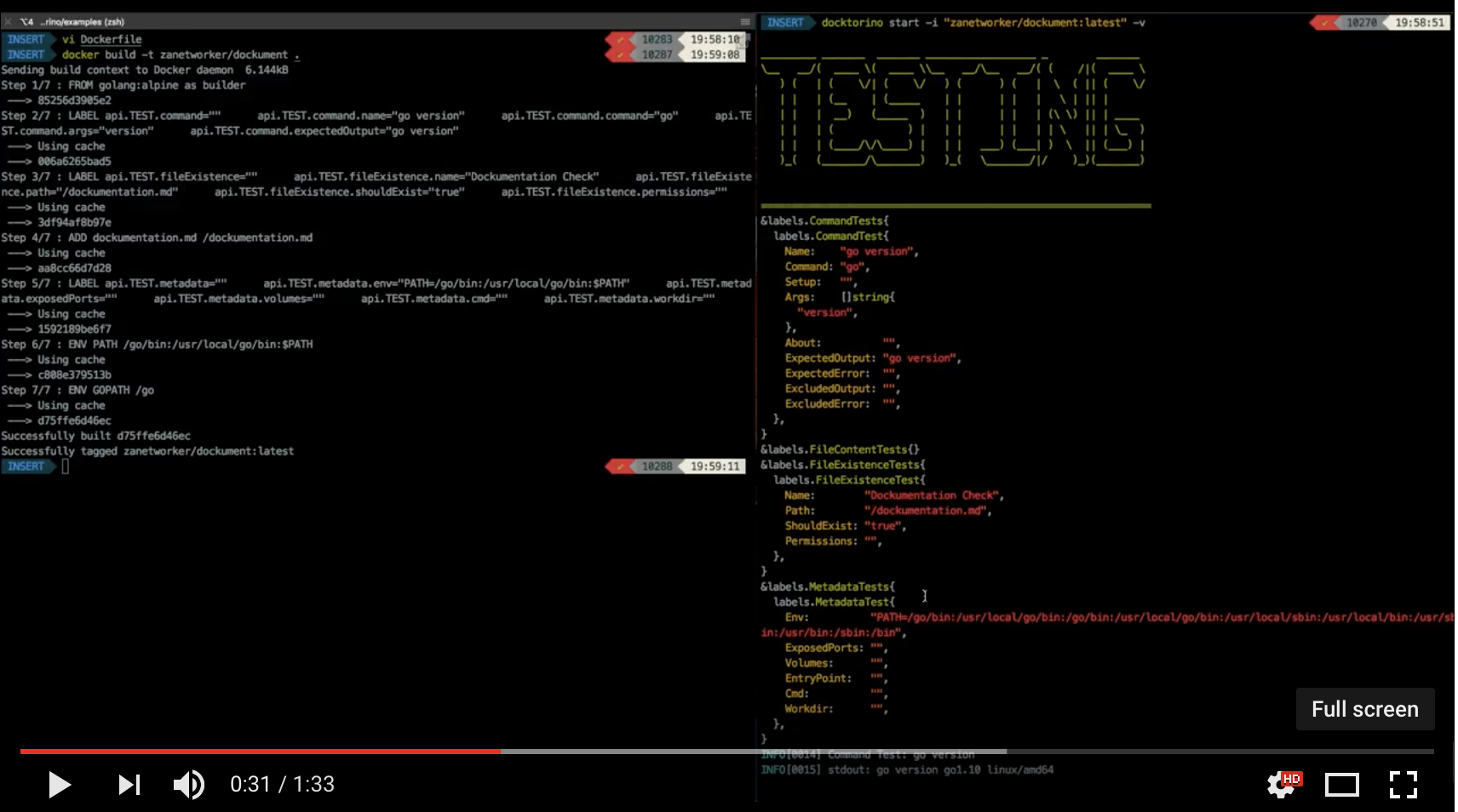
Task: Click the 19:58:51 timestamp in right pane
Action: (1420, 23)
